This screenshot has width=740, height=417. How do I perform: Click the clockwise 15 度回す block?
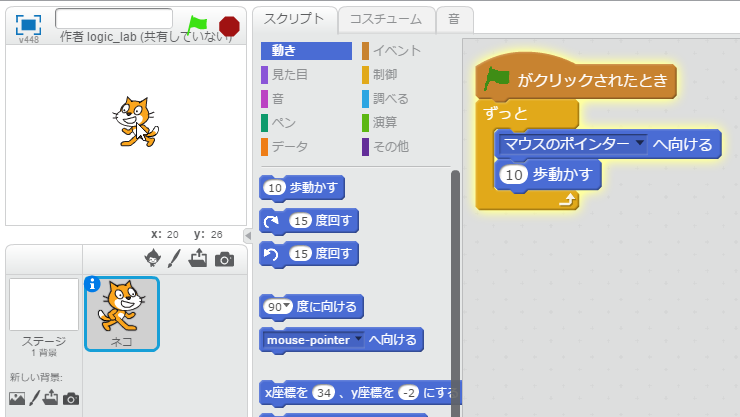309,221
